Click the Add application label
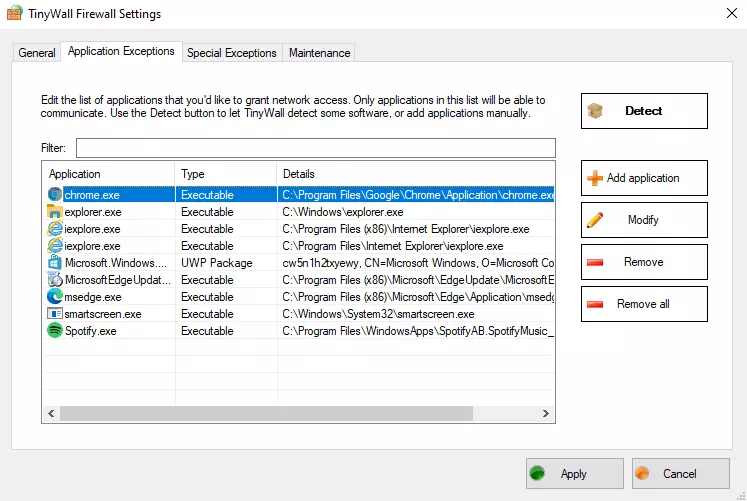 (x=643, y=178)
